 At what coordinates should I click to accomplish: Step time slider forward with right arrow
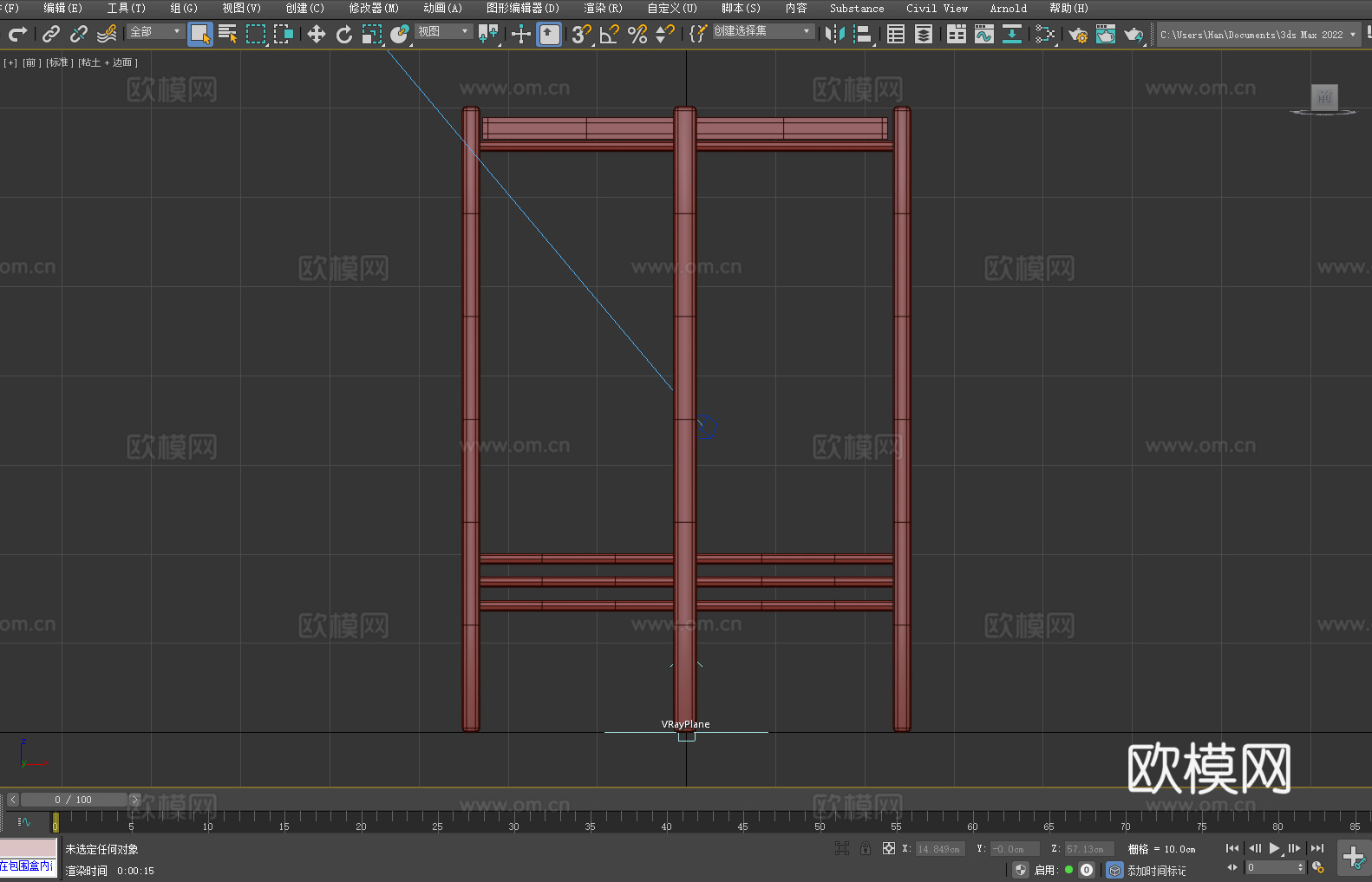coord(134,800)
